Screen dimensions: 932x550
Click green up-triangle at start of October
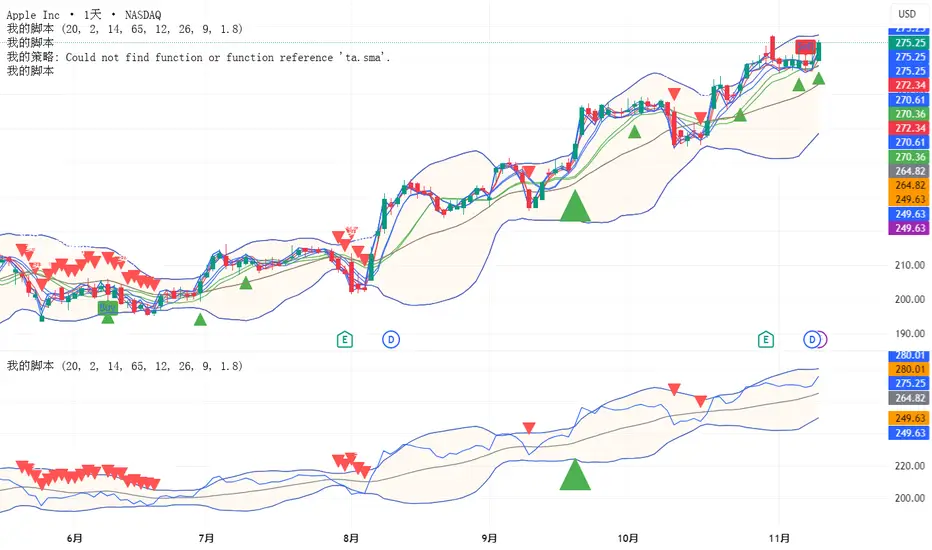pyautogui.click(x=635, y=132)
